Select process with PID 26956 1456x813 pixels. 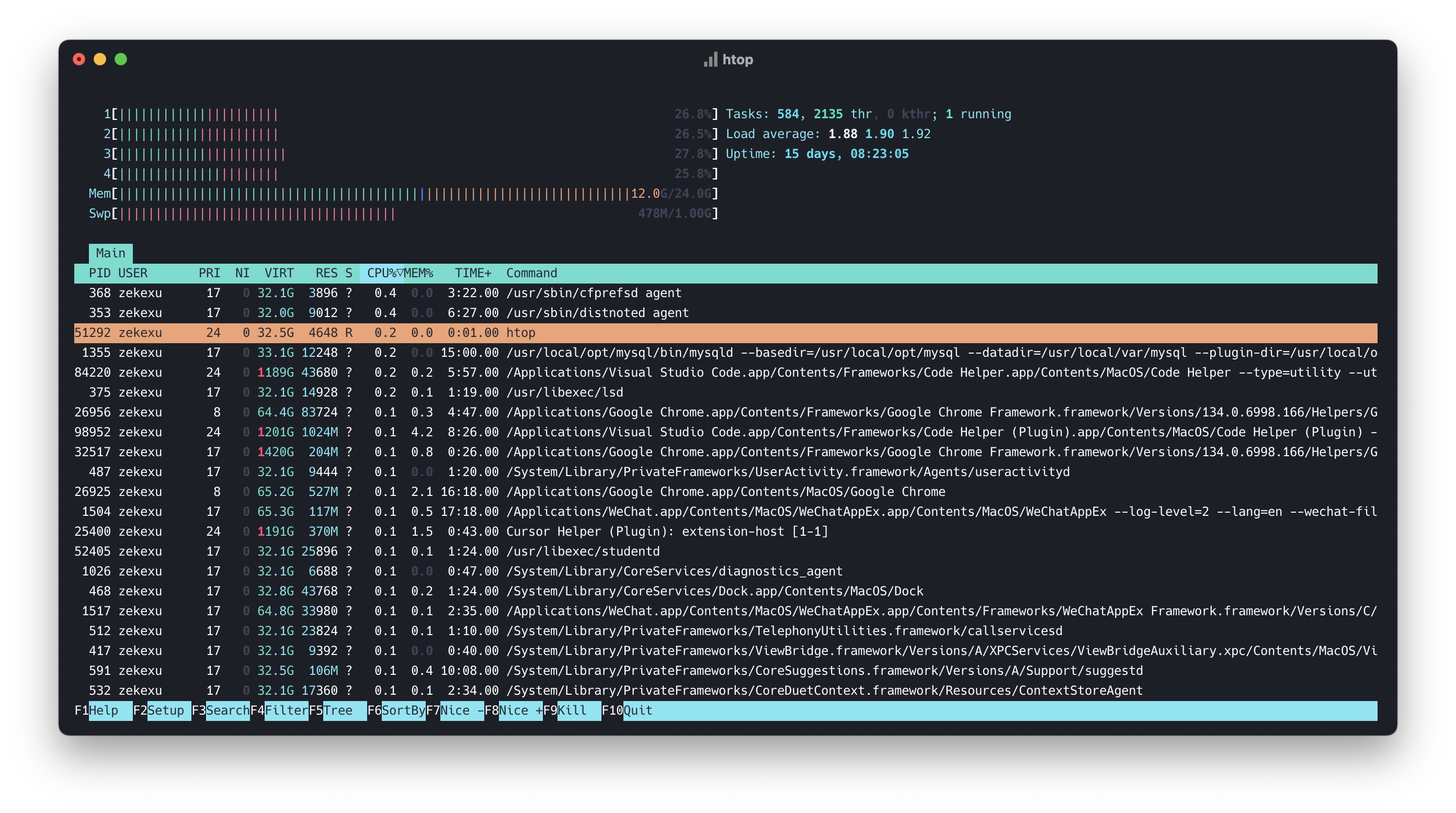(726, 412)
